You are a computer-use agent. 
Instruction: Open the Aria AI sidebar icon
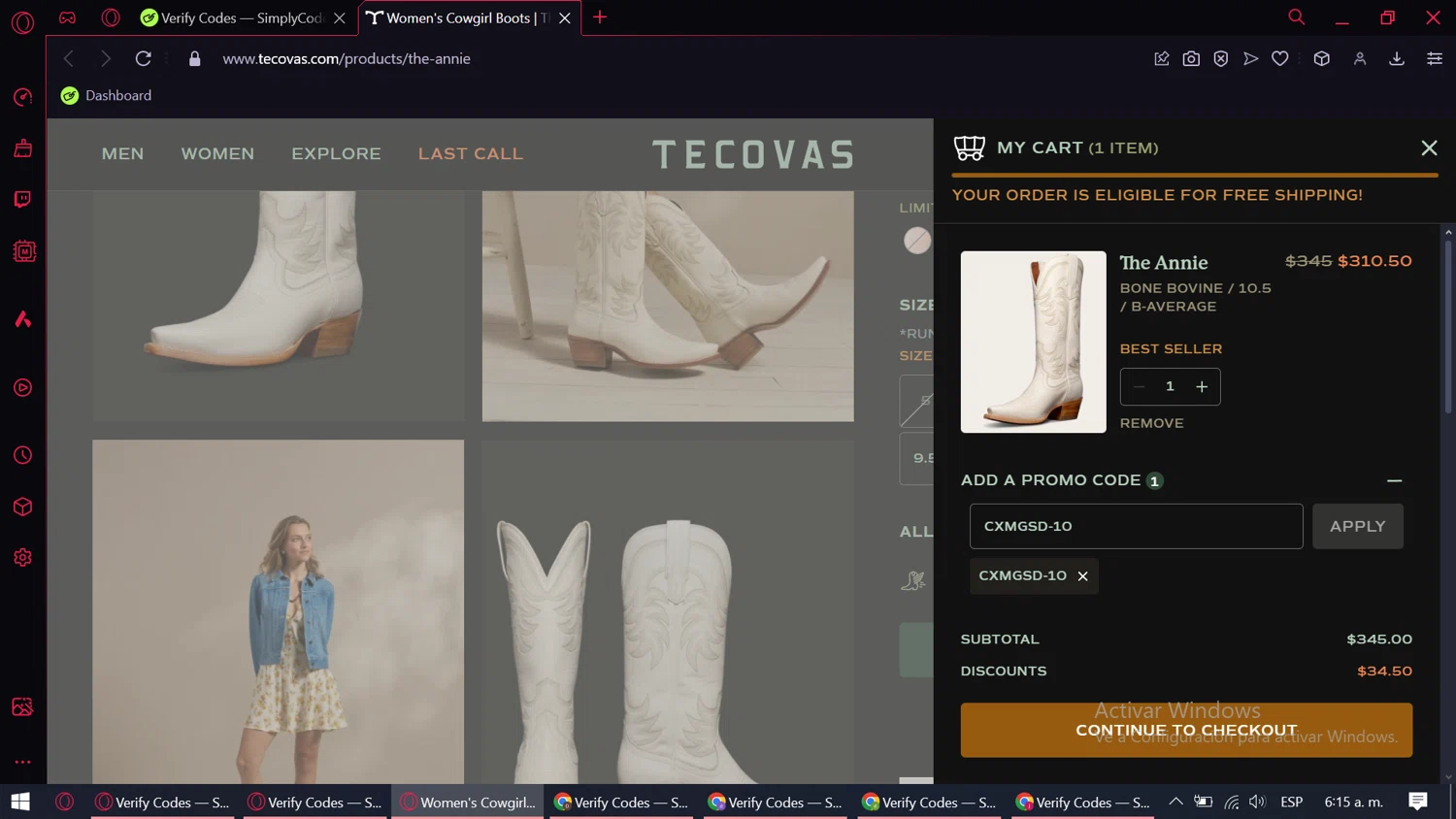[x=22, y=319]
